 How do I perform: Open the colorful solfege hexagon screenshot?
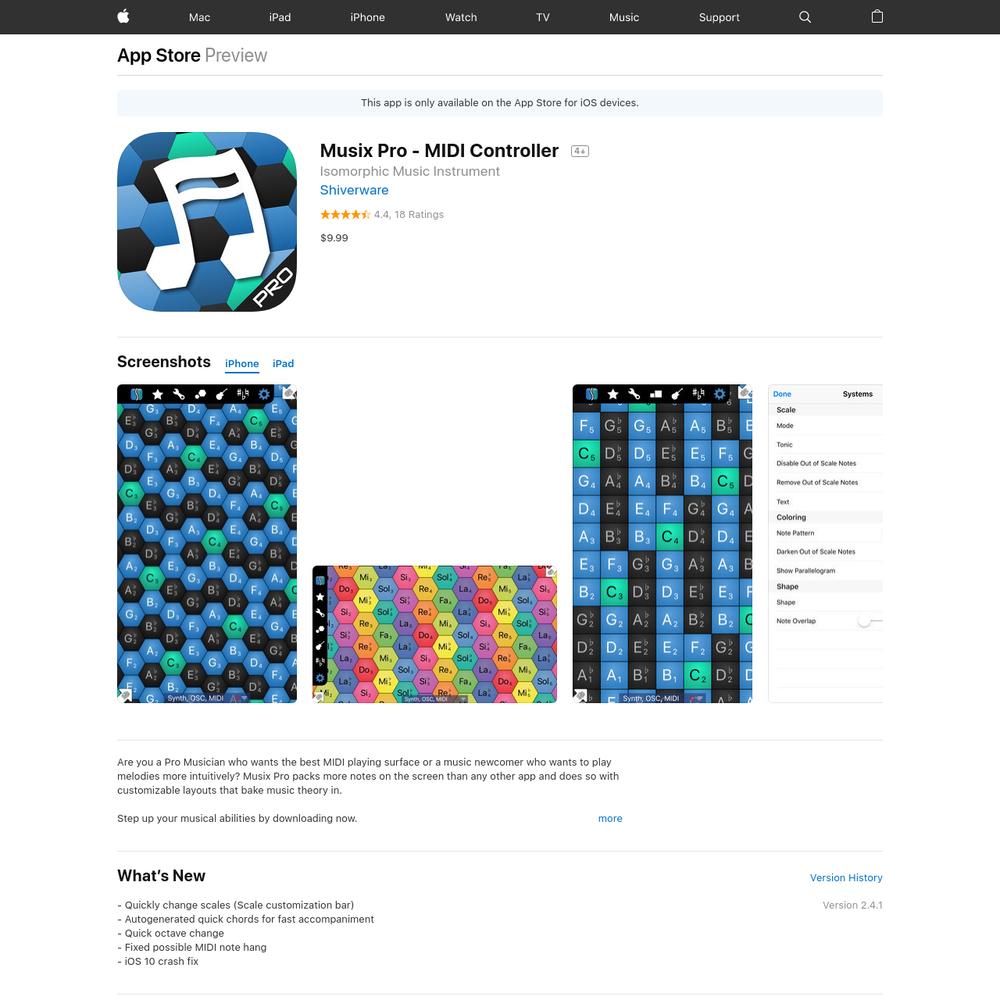point(434,634)
